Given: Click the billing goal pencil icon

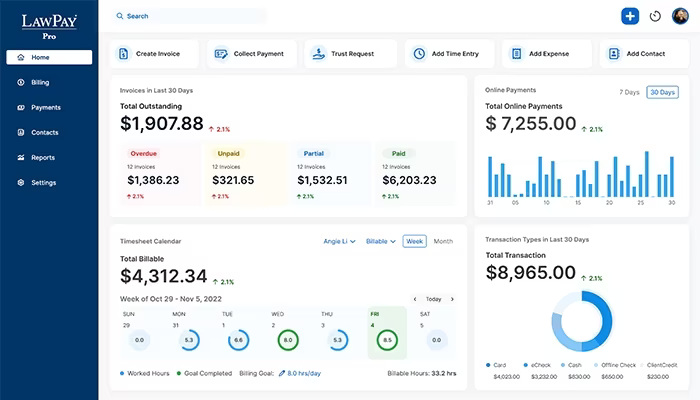Looking at the screenshot, I should point(282,373).
